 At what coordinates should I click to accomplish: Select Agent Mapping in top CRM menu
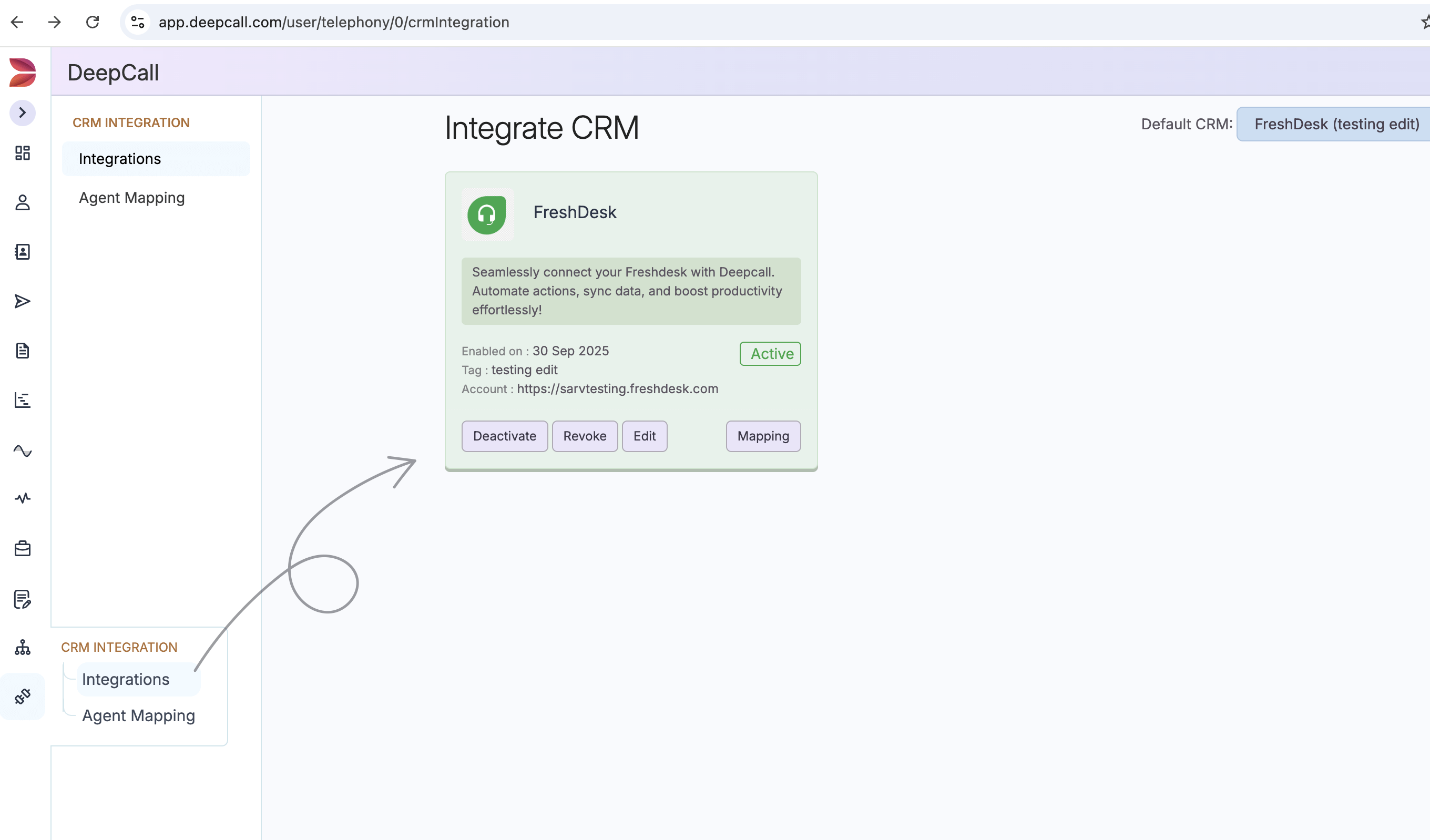(131, 198)
